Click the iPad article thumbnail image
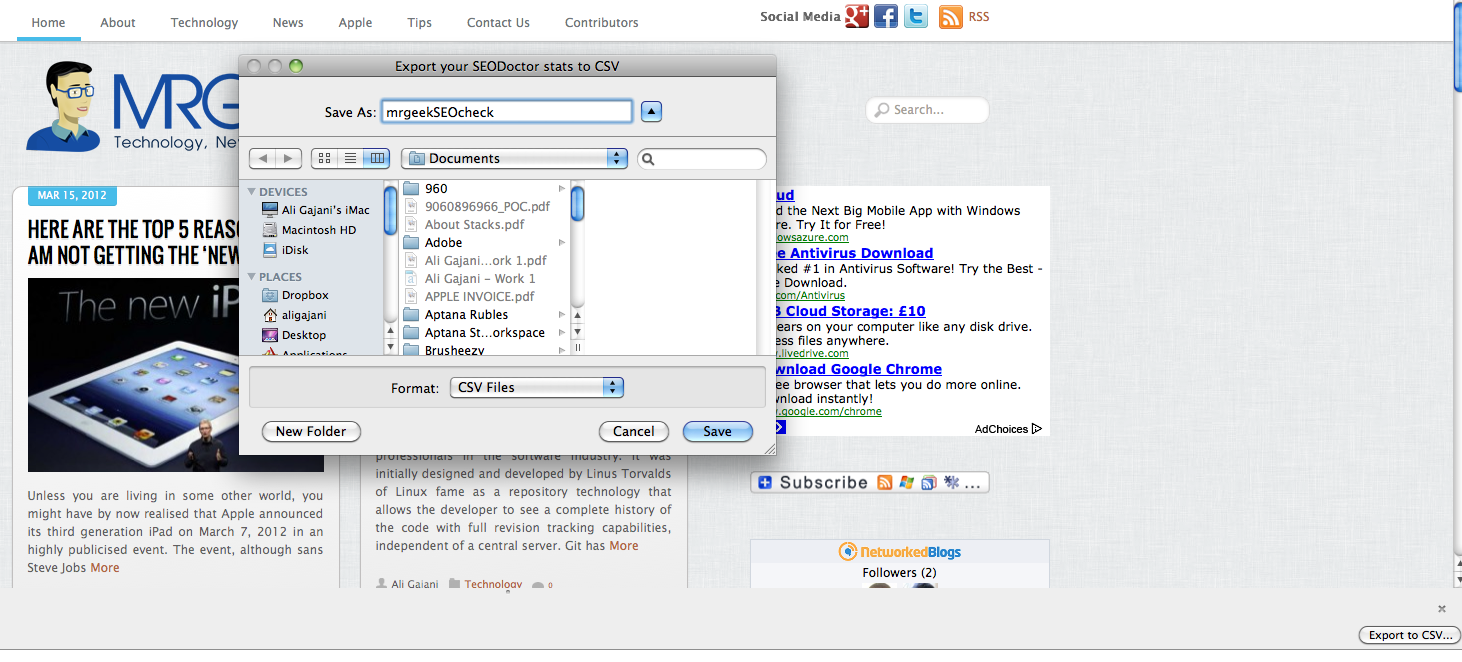Viewport: 1462px width, 662px height. click(176, 375)
